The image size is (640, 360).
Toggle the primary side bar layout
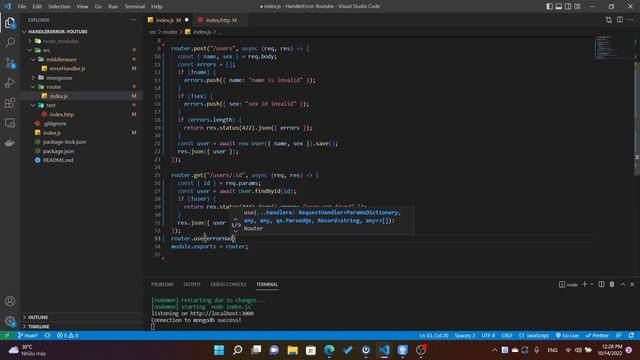point(549,6)
